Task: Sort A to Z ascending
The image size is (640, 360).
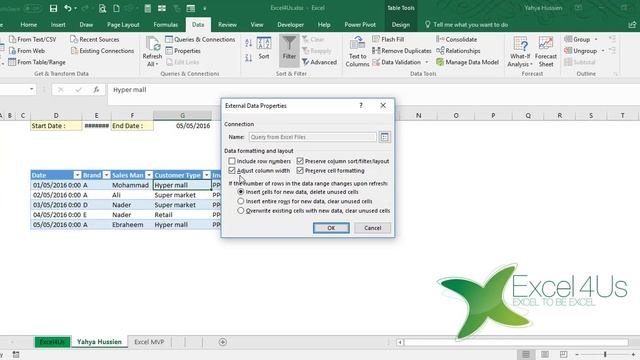Action: [249, 42]
